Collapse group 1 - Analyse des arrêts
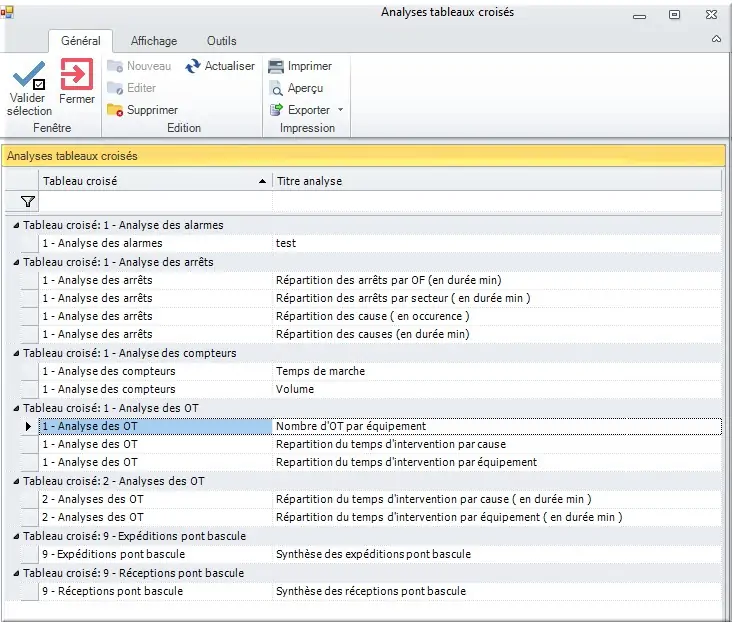 (16, 262)
